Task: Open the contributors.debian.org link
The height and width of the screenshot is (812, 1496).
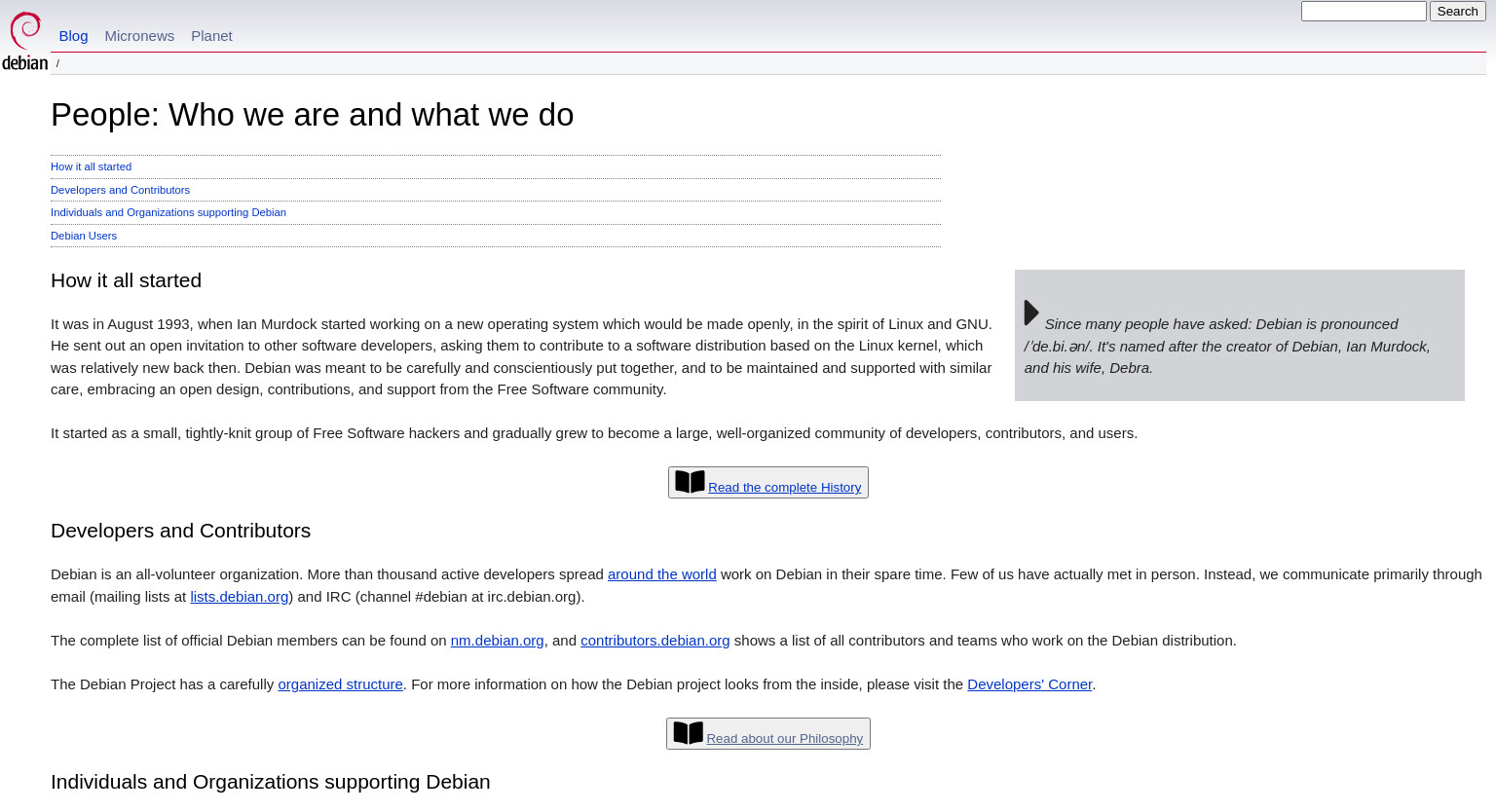Action: 654,641
